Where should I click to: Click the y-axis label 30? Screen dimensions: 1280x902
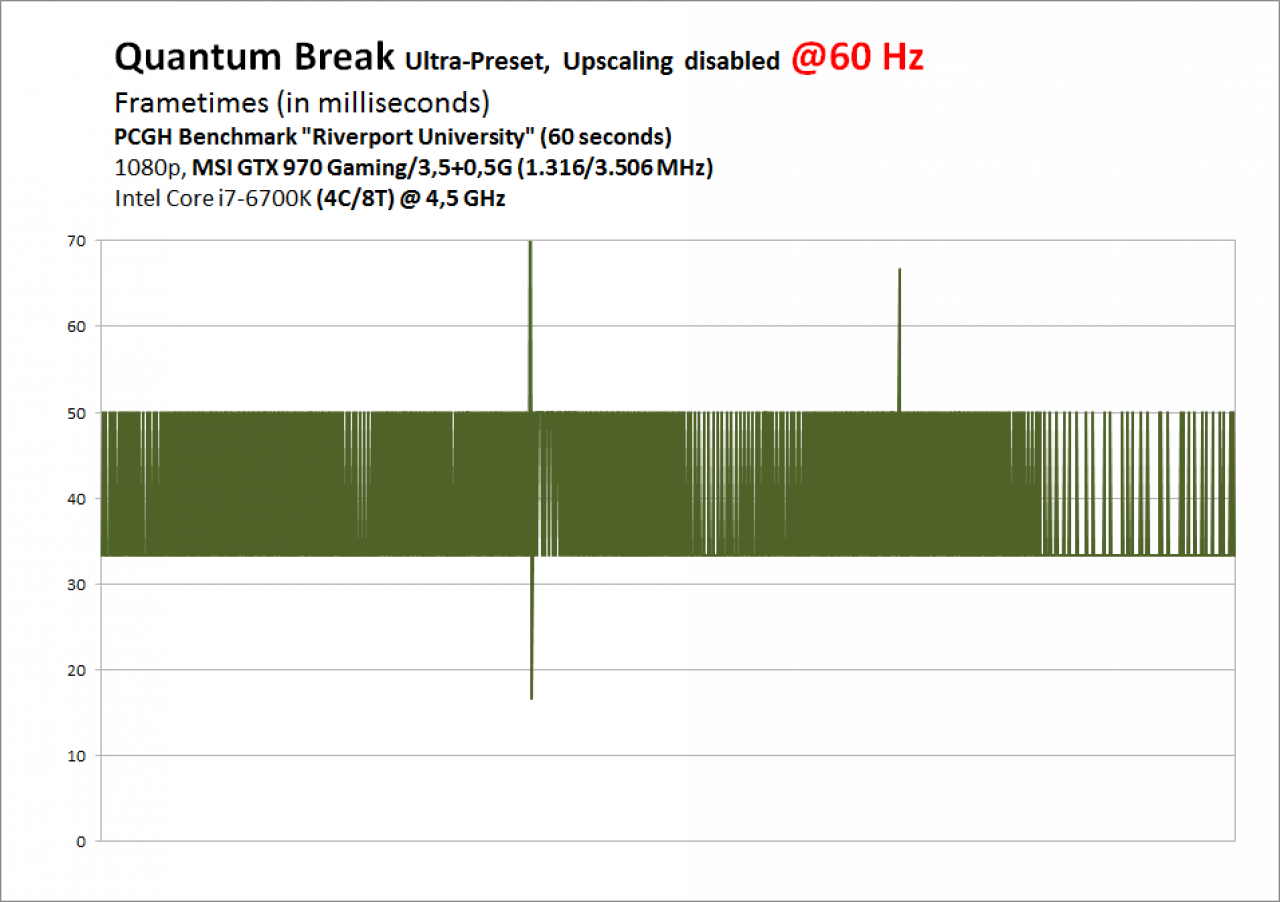[76, 584]
